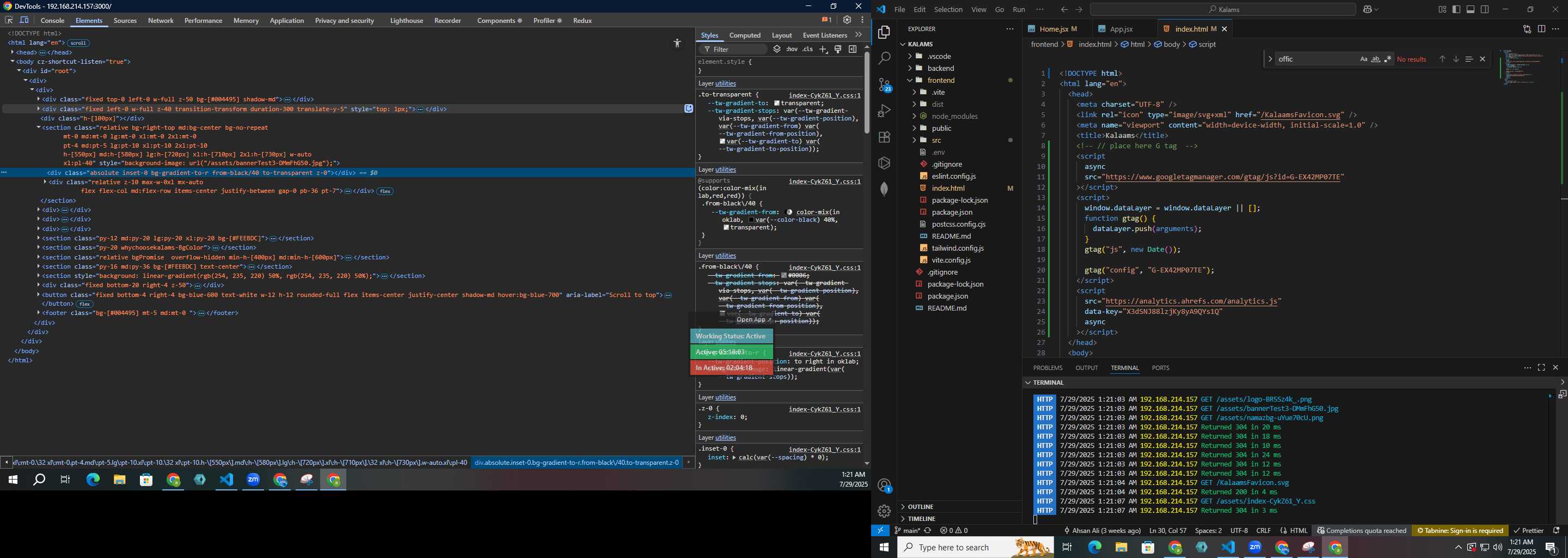
Task: Toggle the DevTools device toolbar icon
Action: click(24, 20)
